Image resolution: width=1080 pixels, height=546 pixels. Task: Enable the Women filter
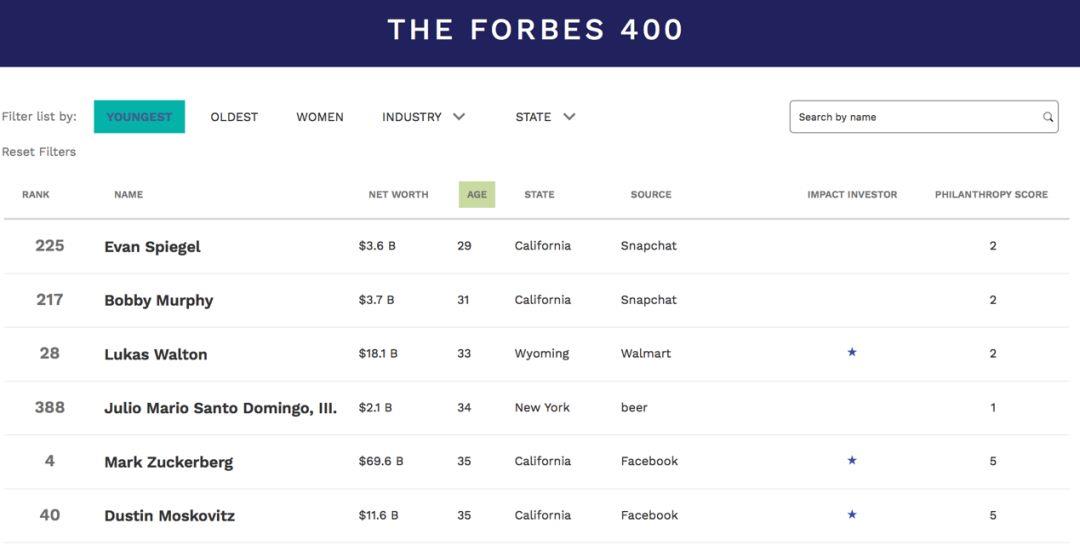pos(320,117)
